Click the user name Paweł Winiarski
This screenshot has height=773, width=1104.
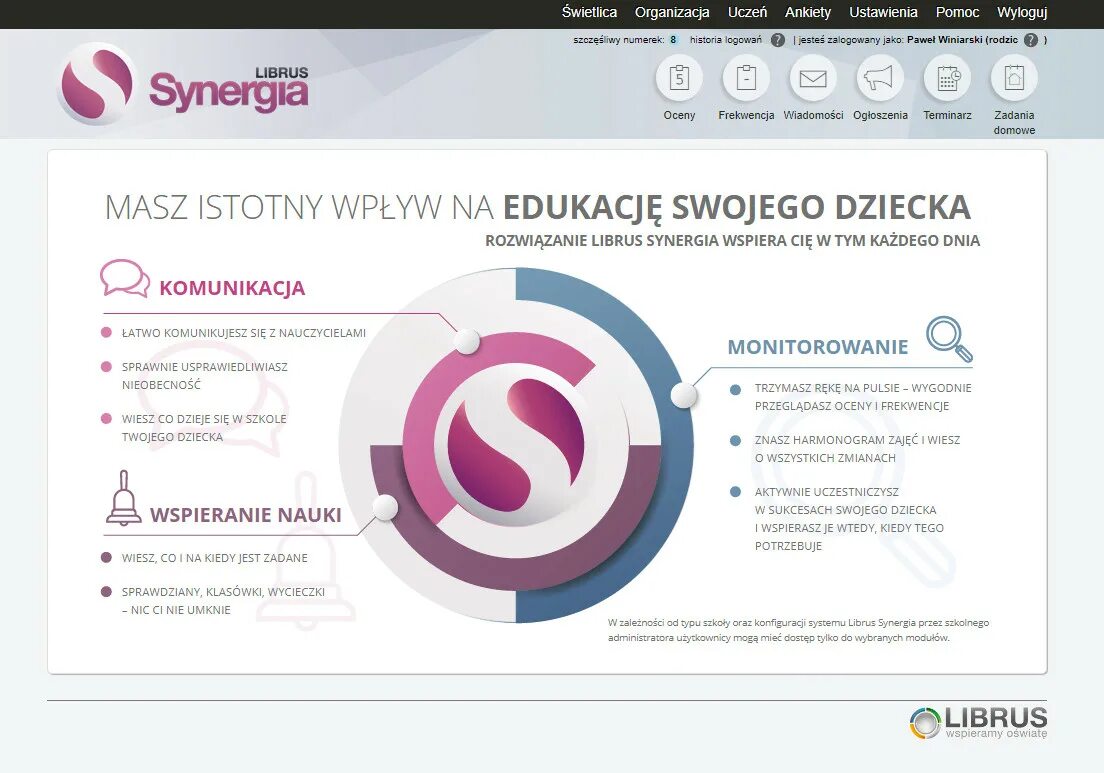tap(944, 40)
